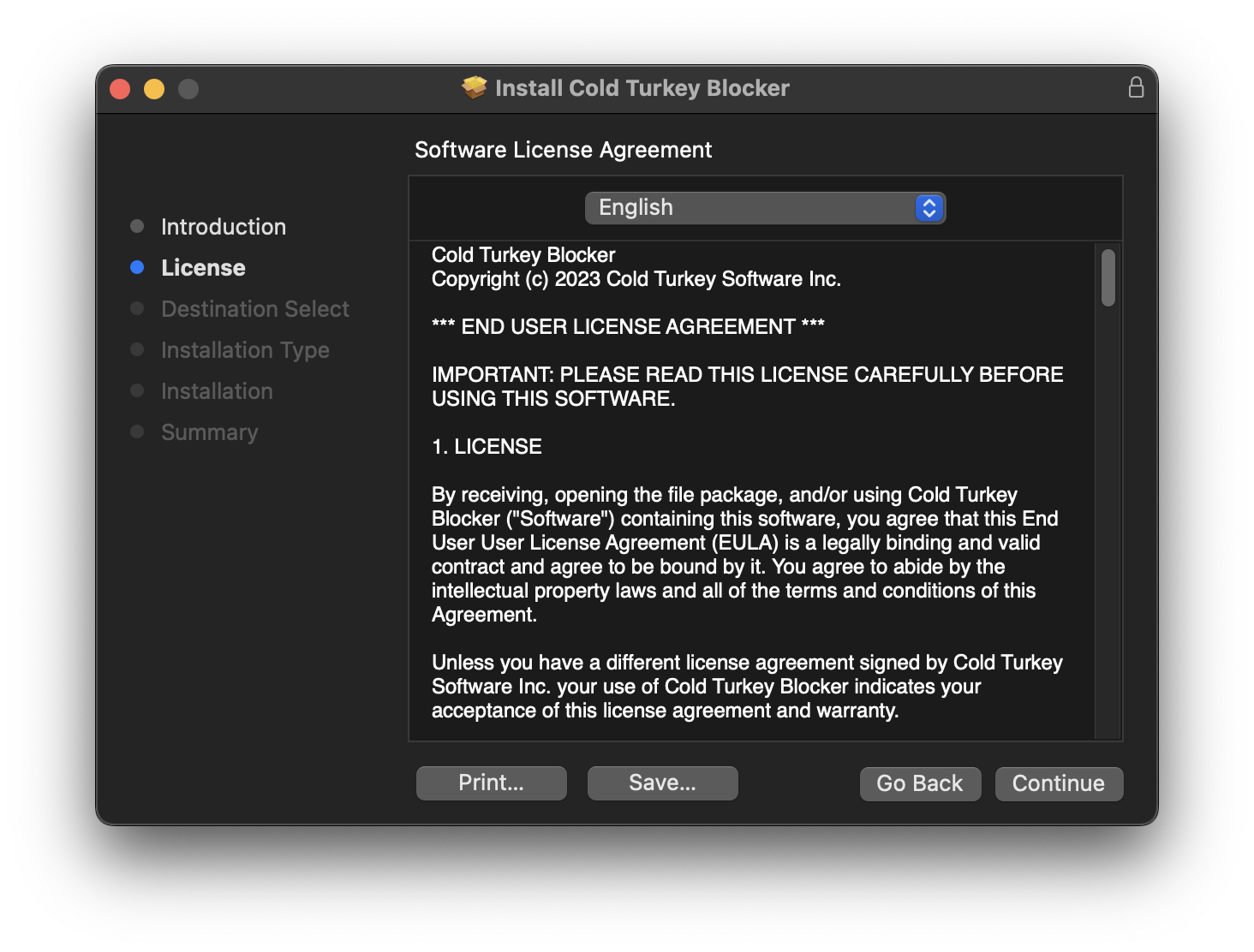
Task: Open the English language dropdown
Action: click(765, 208)
